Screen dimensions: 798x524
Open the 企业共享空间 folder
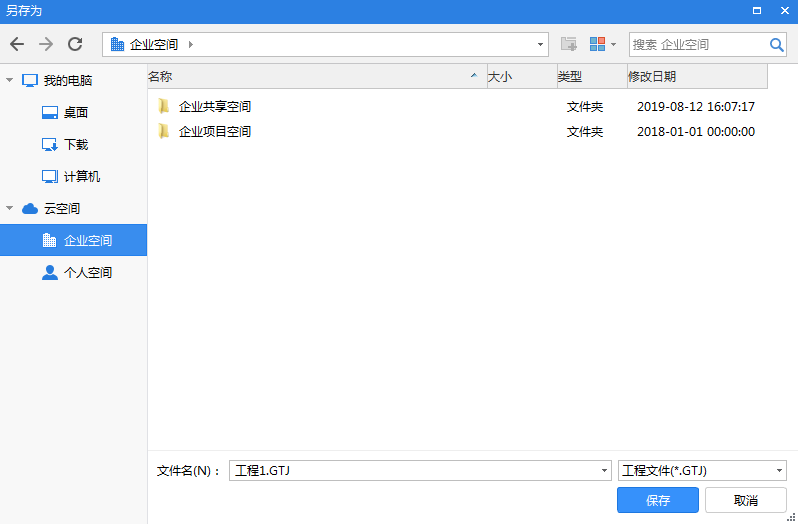(214, 106)
